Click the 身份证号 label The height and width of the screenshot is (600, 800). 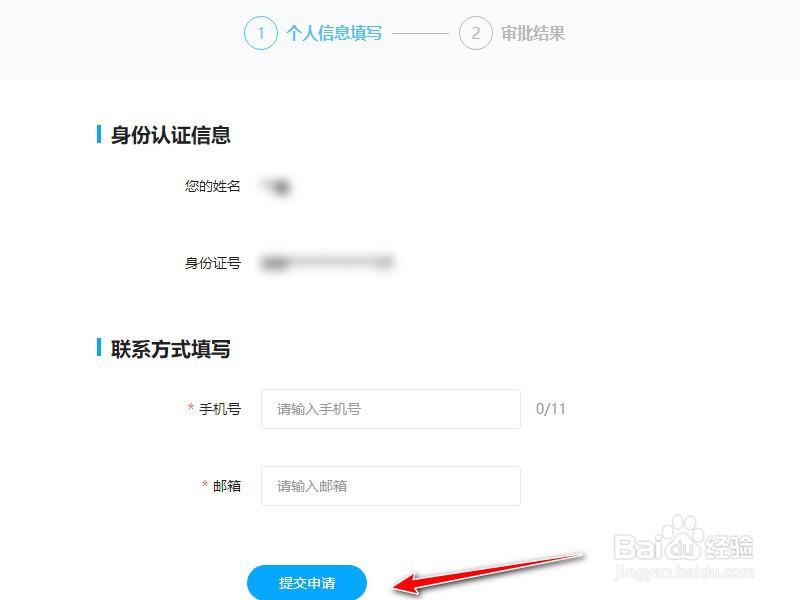[212, 263]
